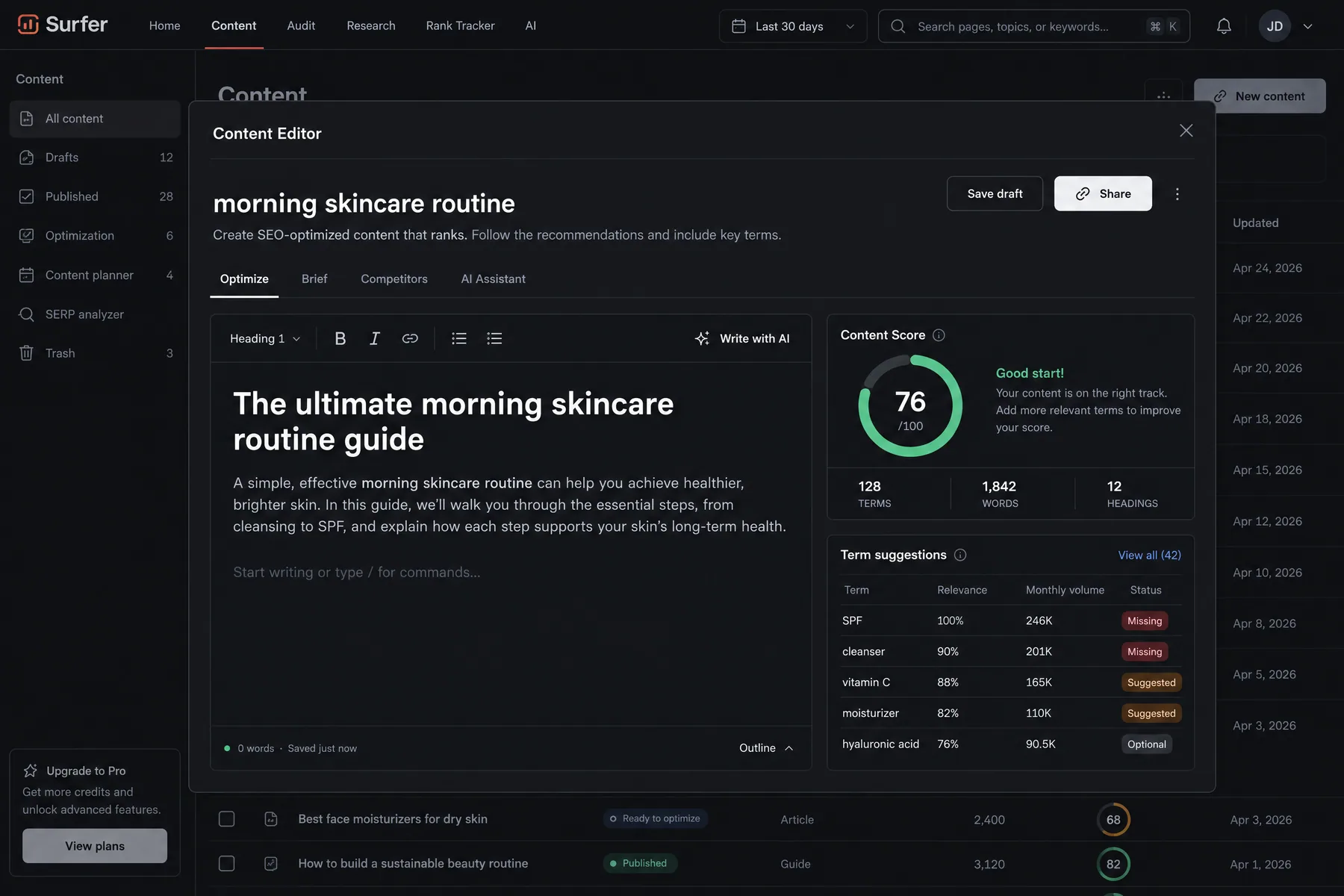
Task: Check the Best face moisturizers row checkbox
Action: point(226,819)
